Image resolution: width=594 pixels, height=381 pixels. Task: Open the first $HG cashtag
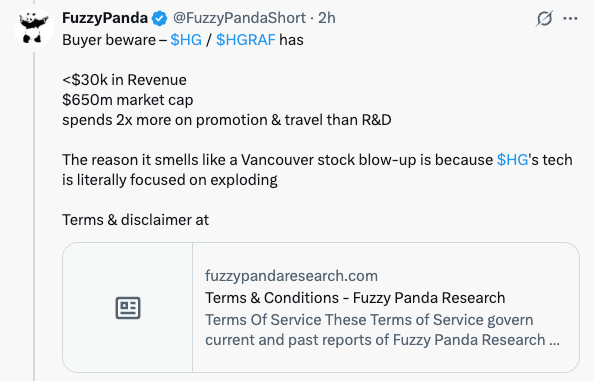click(x=186, y=40)
